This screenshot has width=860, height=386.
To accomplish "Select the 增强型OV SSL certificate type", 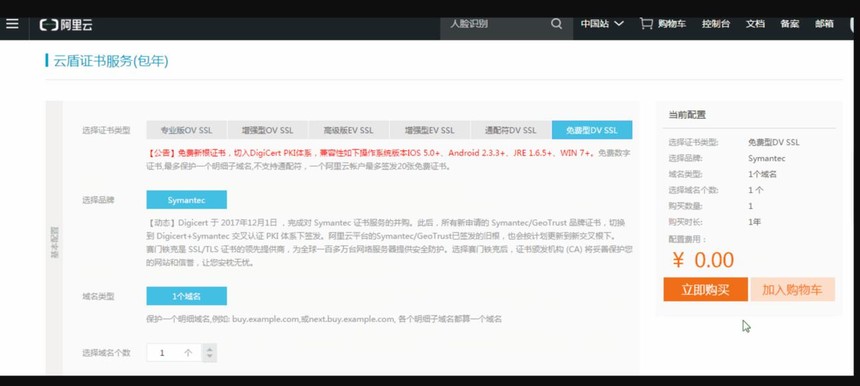I will 268,130.
